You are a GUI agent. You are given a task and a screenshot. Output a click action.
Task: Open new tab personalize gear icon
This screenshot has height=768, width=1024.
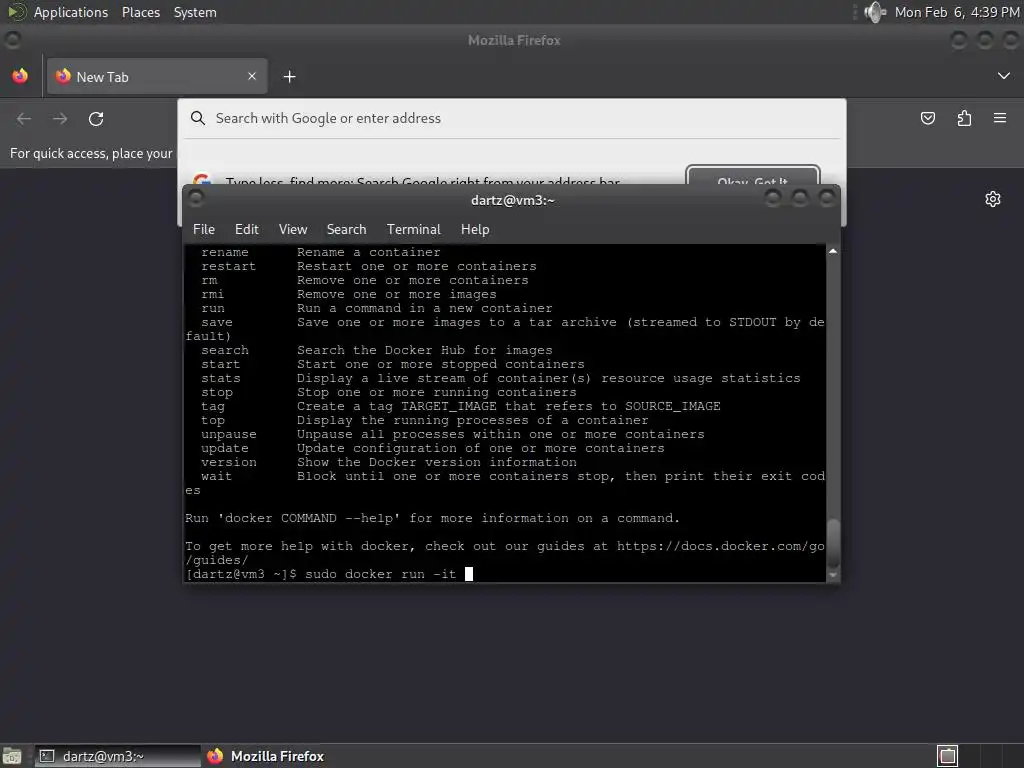(993, 199)
